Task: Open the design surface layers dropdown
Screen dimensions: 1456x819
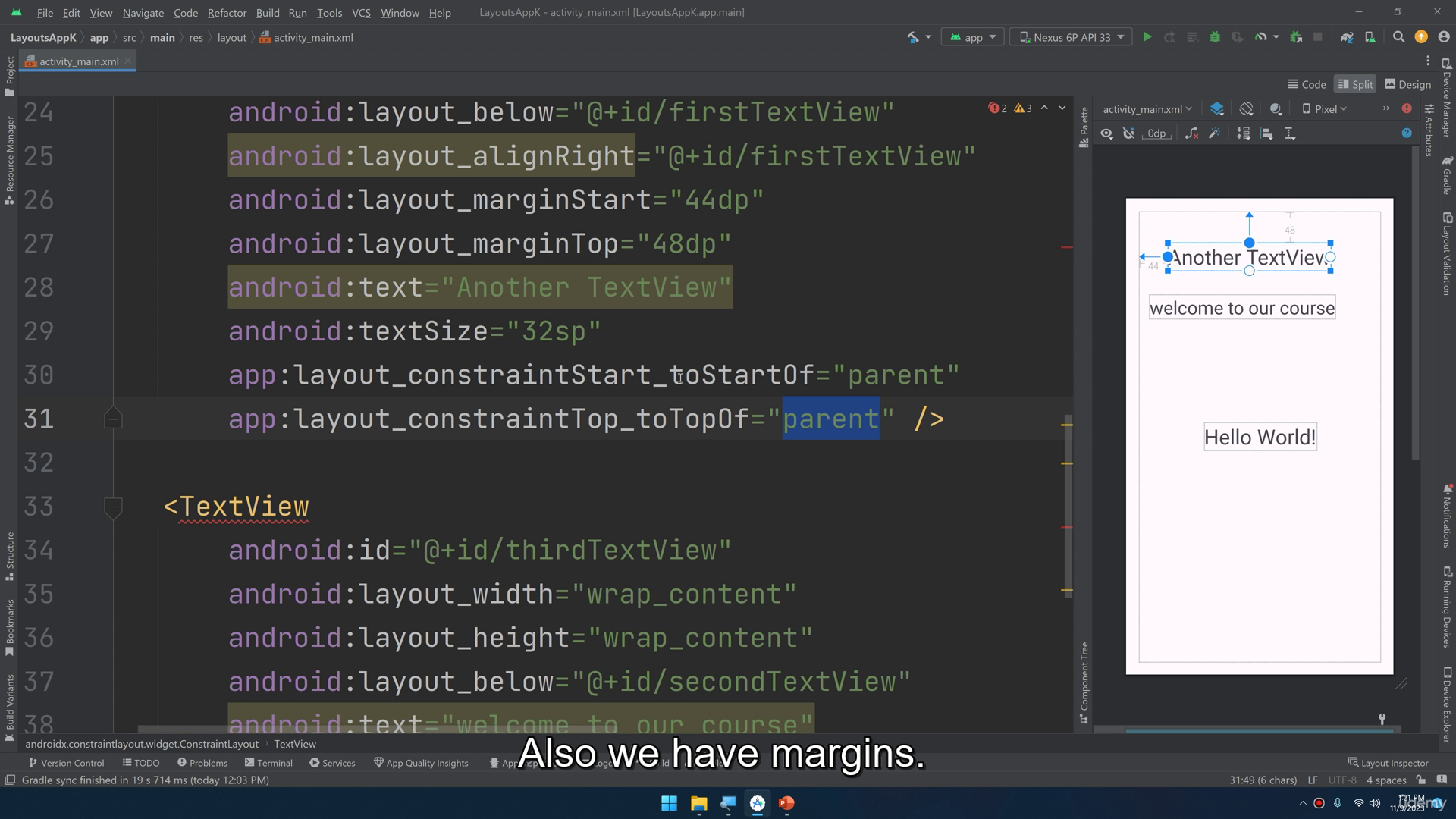Action: point(1217,109)
